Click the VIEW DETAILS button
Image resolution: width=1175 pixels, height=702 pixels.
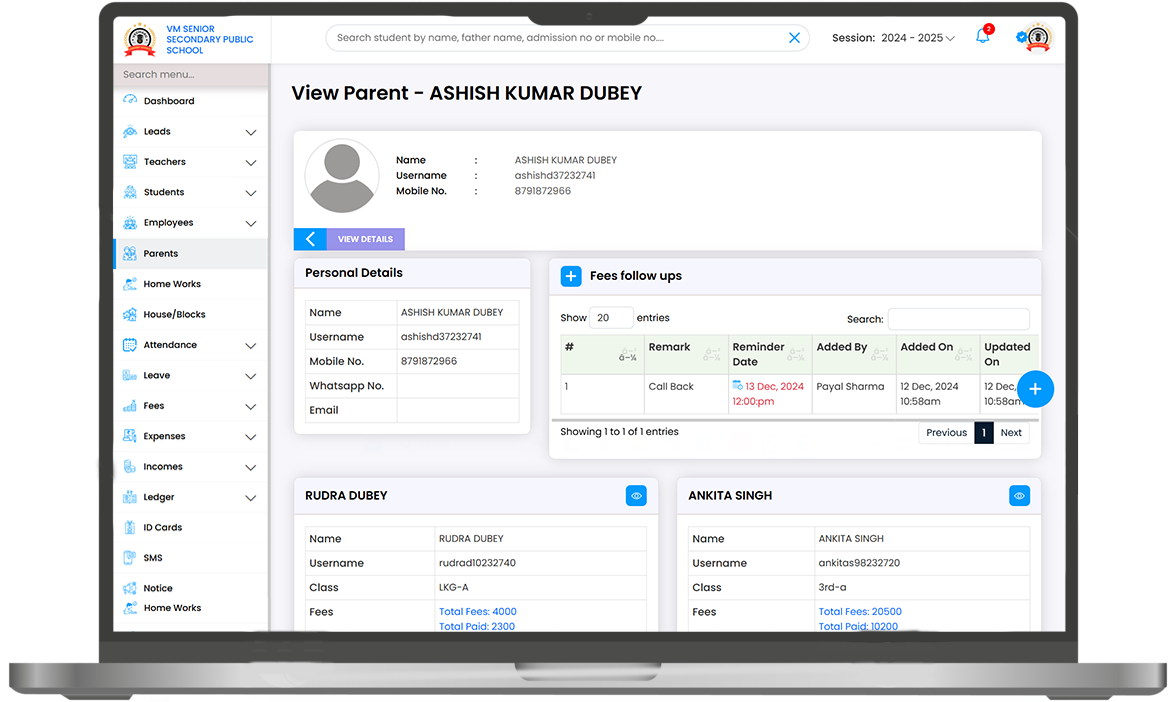coord(363,238)
